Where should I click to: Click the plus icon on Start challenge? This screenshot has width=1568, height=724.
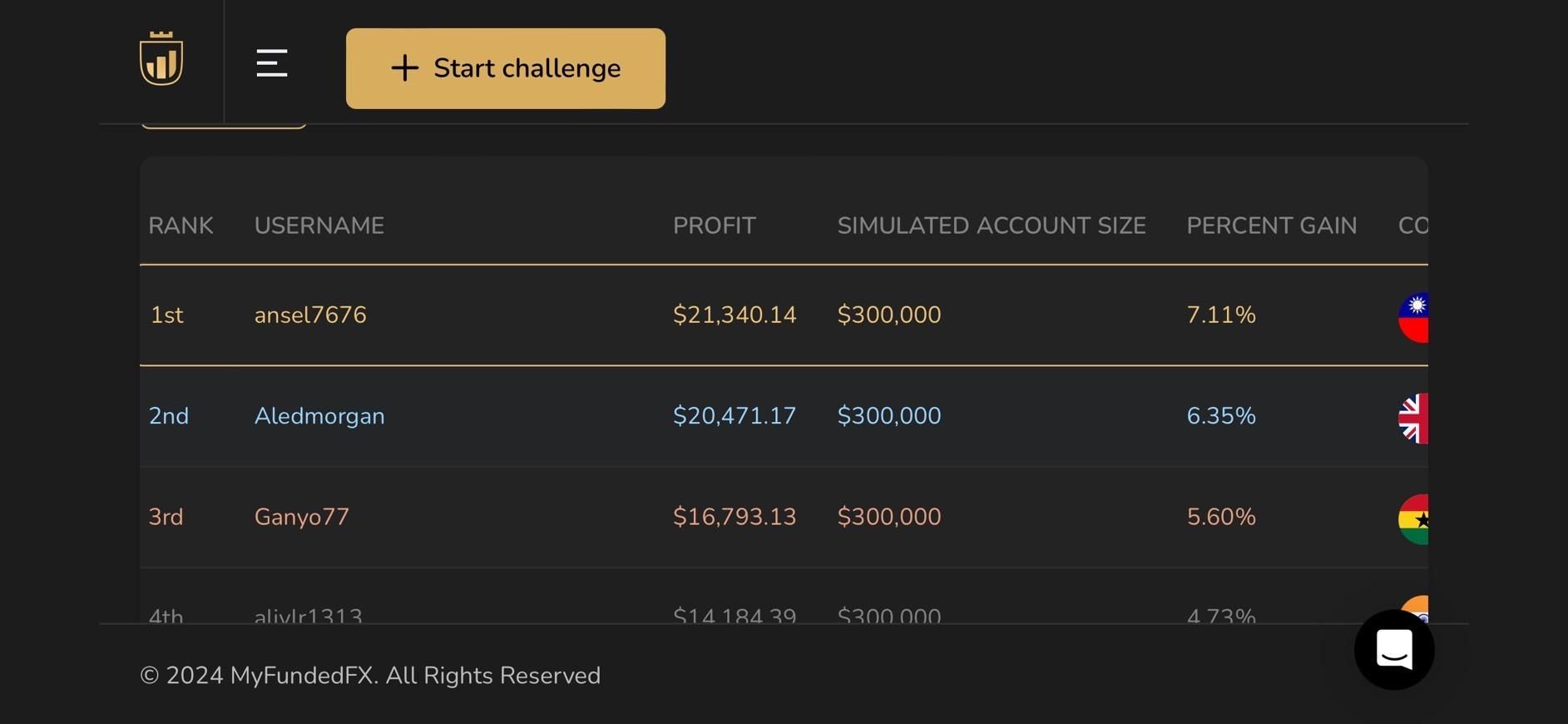point(405,68)
